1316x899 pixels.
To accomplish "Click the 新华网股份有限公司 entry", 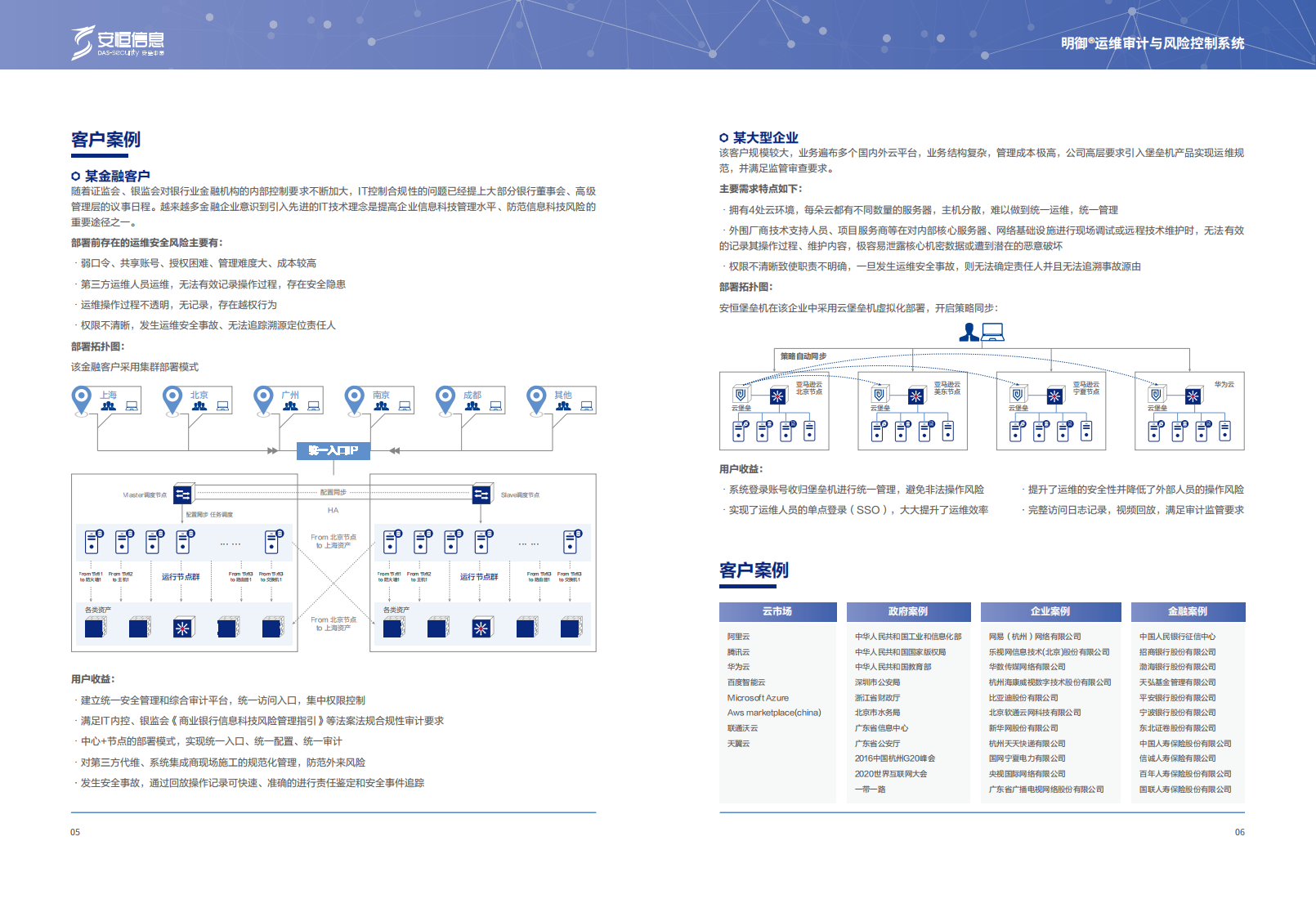I will [x=1023, y=728].
